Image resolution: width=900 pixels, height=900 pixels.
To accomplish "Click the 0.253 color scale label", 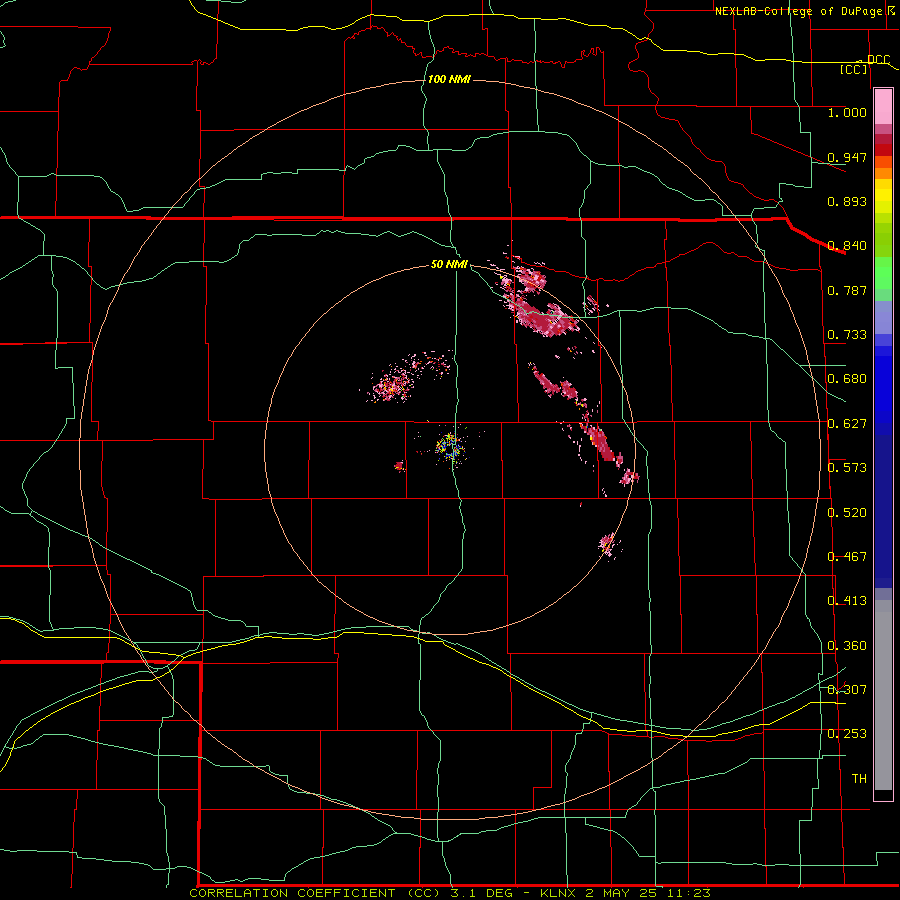I will 847,734.
